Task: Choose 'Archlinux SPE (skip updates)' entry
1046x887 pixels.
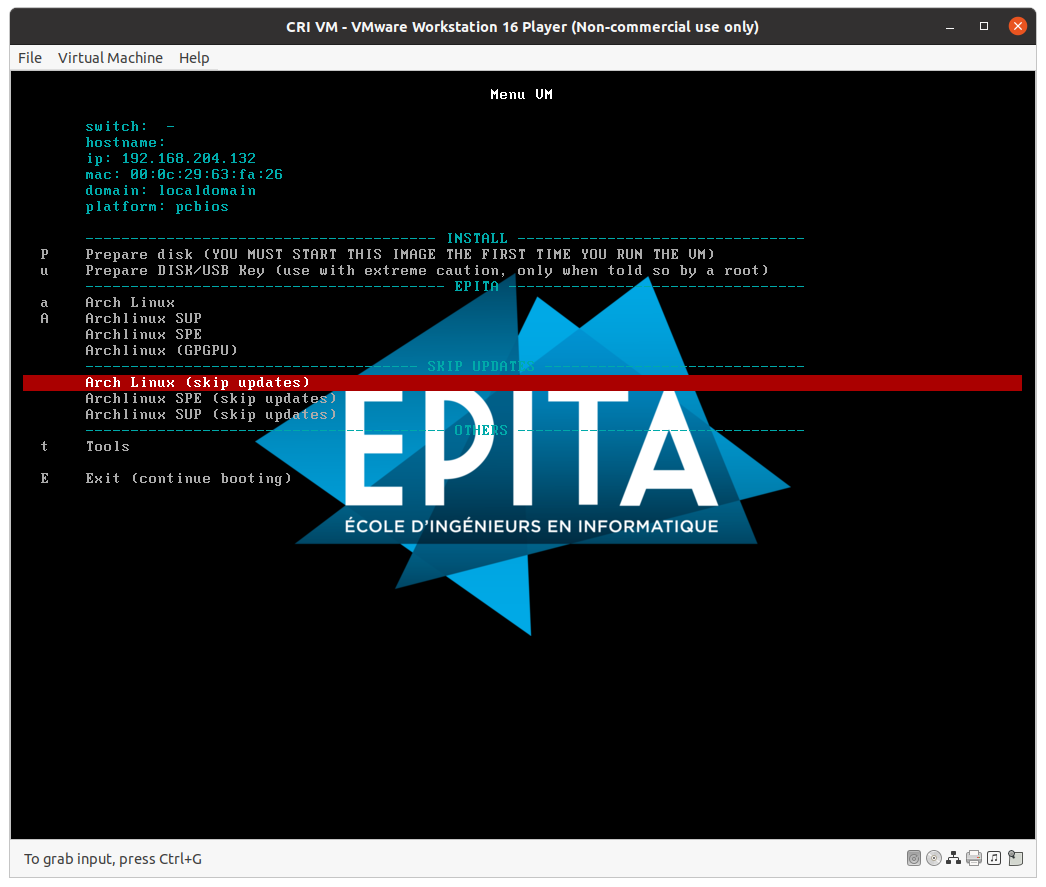Action: 211,399
